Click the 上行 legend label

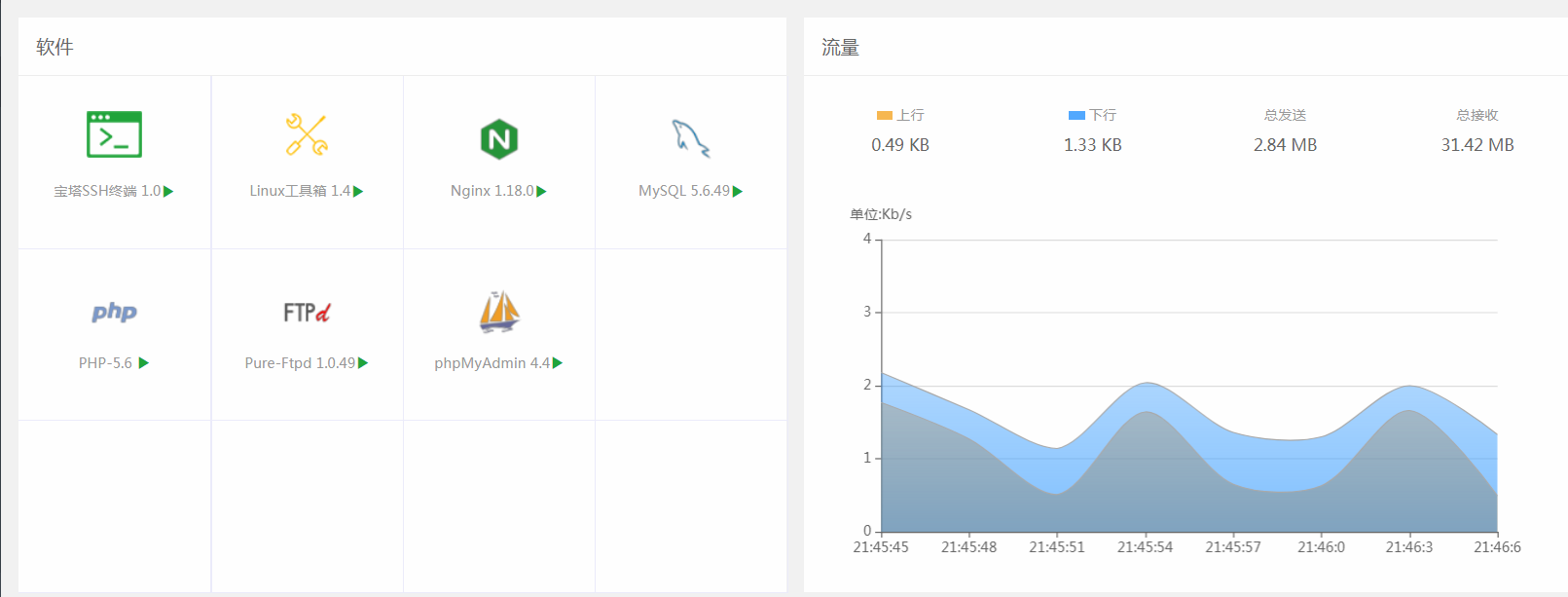(x=911, y=115)
